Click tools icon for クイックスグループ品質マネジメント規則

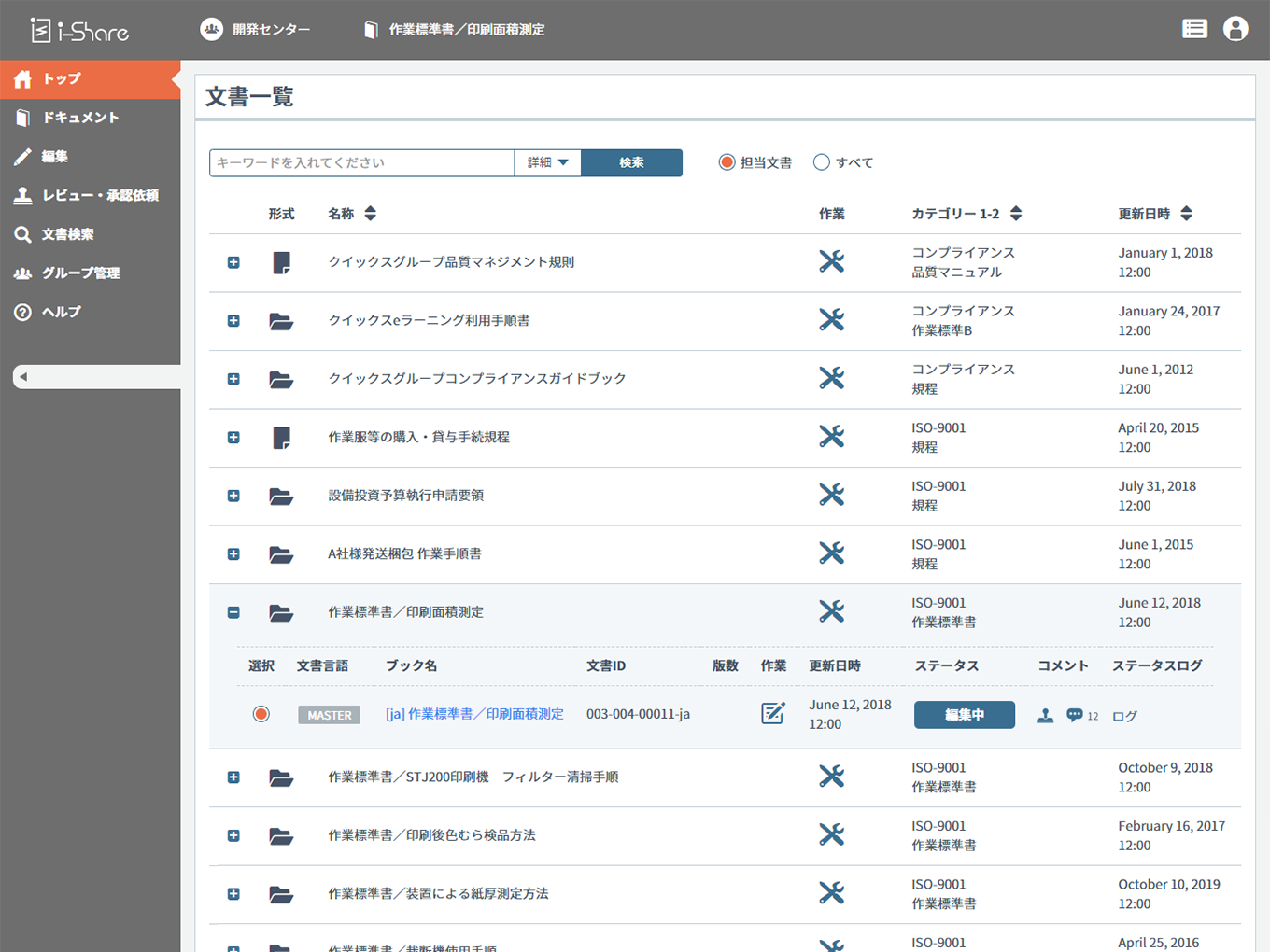(831, 261)
